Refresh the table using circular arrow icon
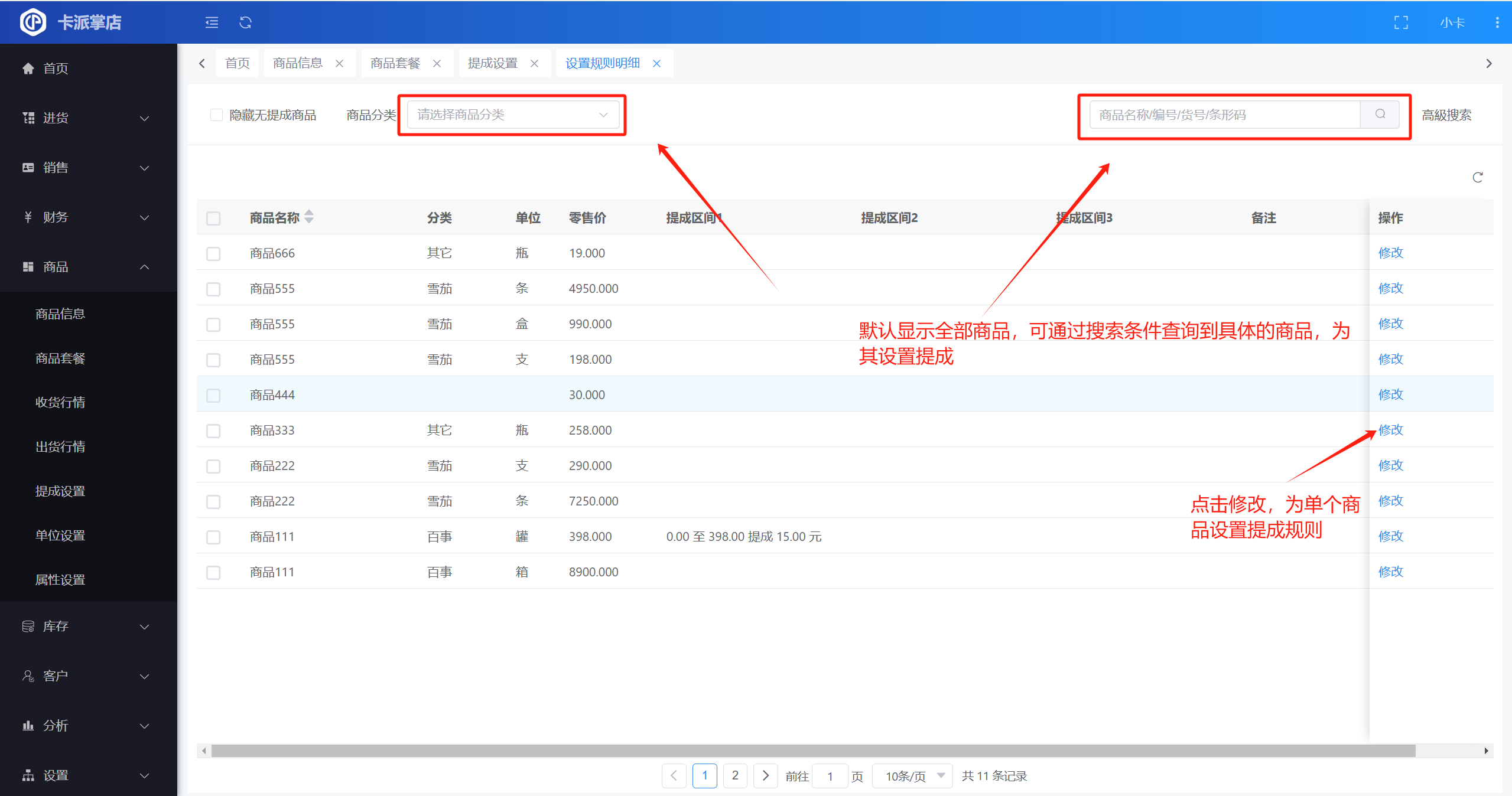The width and height of the screenshot is (1512, 796). point(1477,177)
